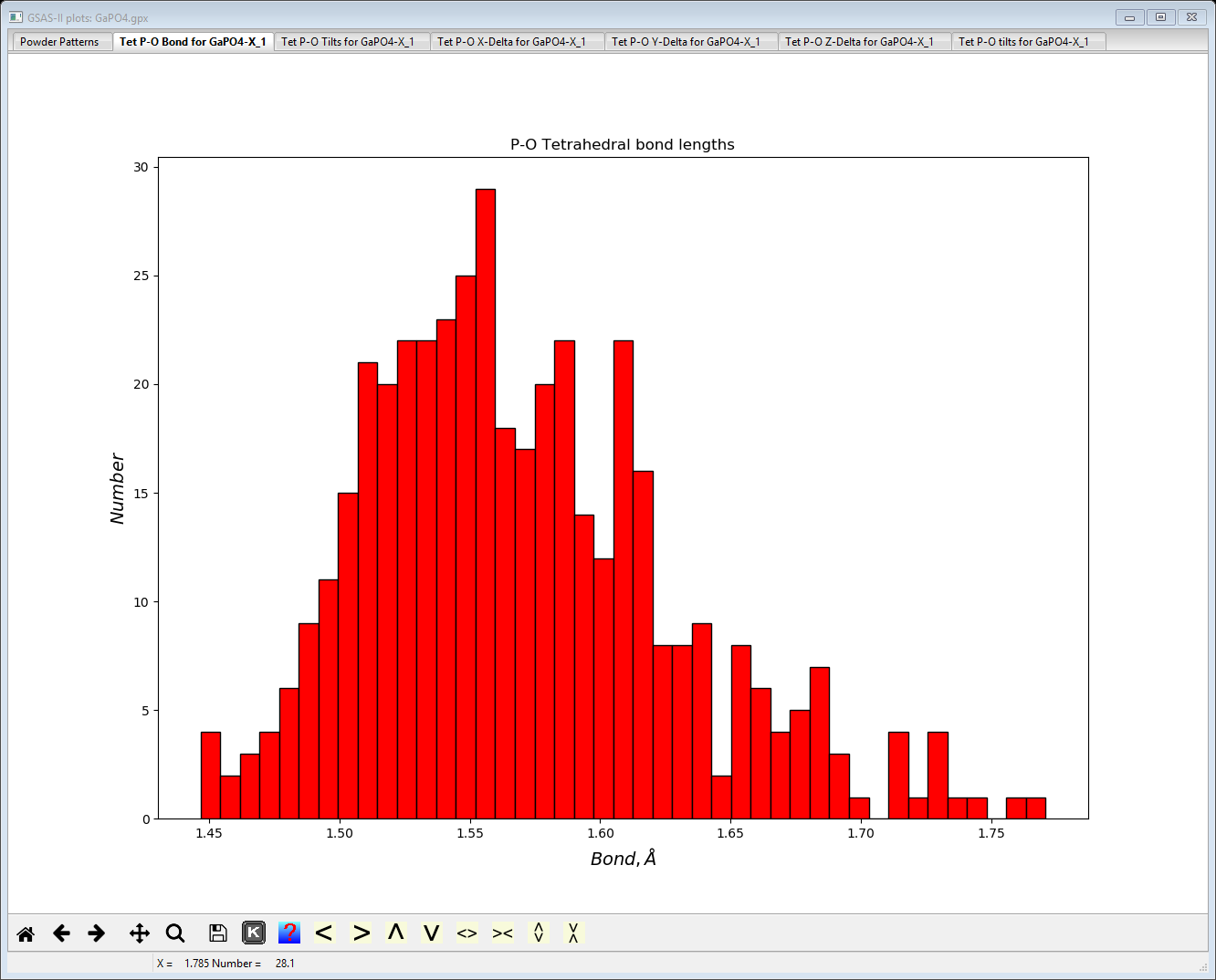Shift plot right with > icon

(x=362, y=933)
